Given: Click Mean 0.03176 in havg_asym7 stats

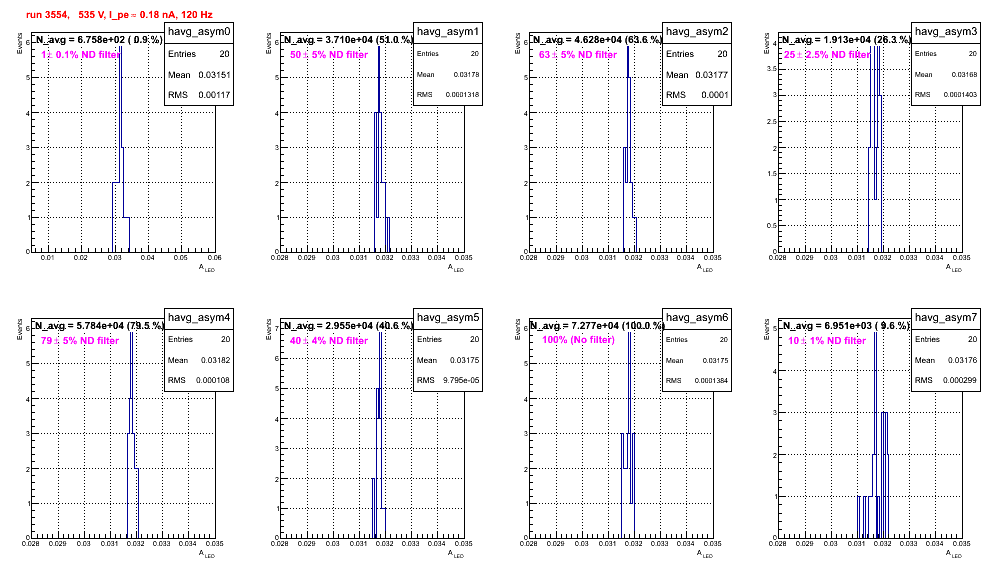Looking at the screenshot, I should [x=946, y=360].
